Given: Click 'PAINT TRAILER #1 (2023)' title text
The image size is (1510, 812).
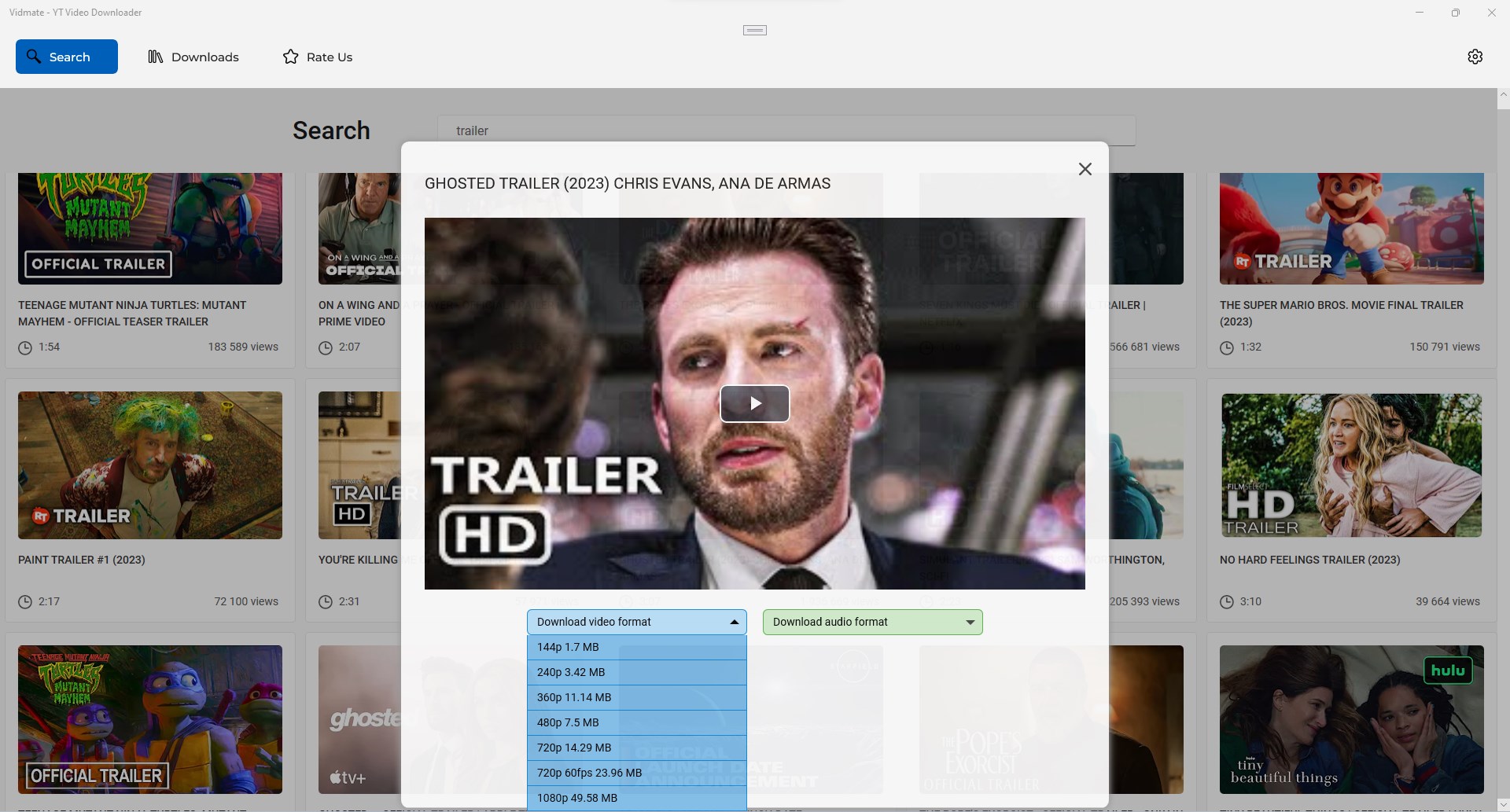Looking at the screenshot, I should tap(82, 560).
